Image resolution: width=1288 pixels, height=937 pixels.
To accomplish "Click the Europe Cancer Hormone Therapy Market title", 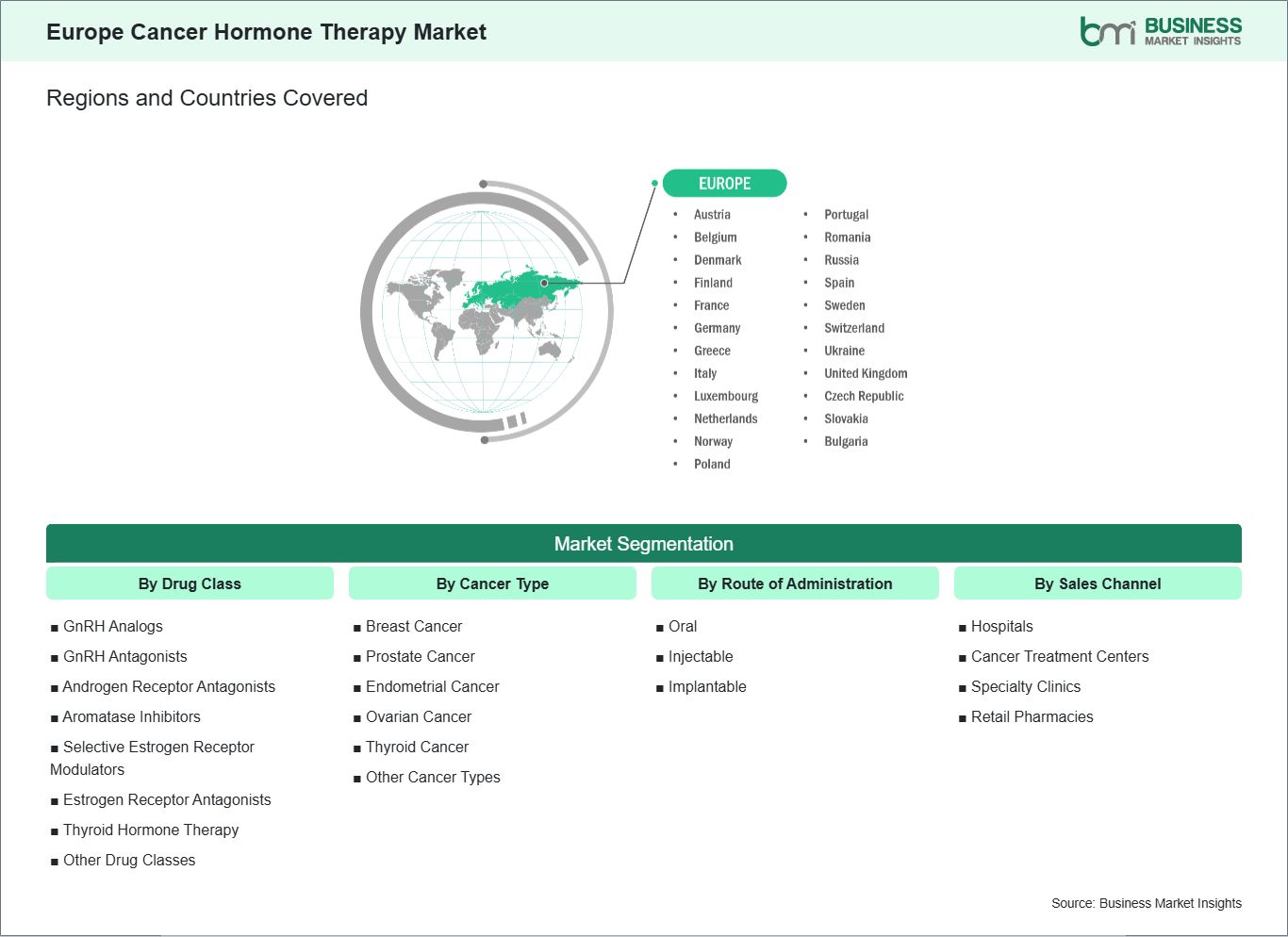I will point(266,32).
